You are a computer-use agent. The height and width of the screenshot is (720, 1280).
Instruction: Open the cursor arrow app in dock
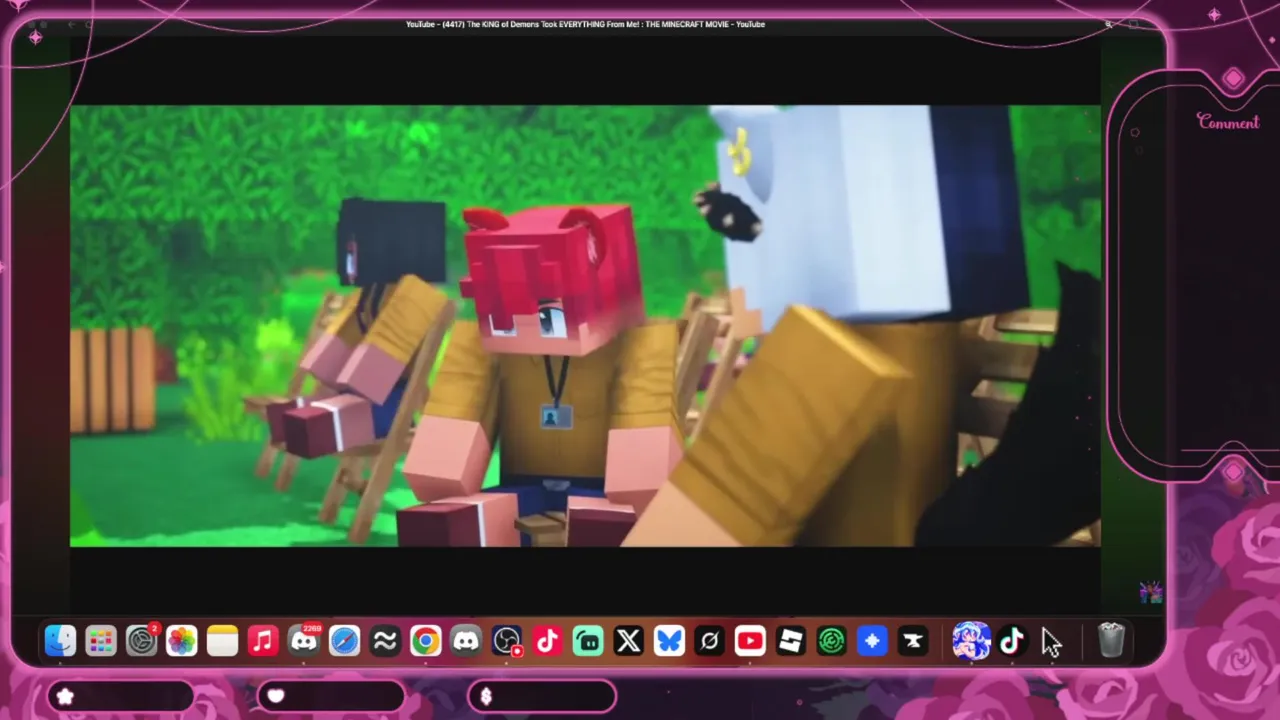point(1052,641)
